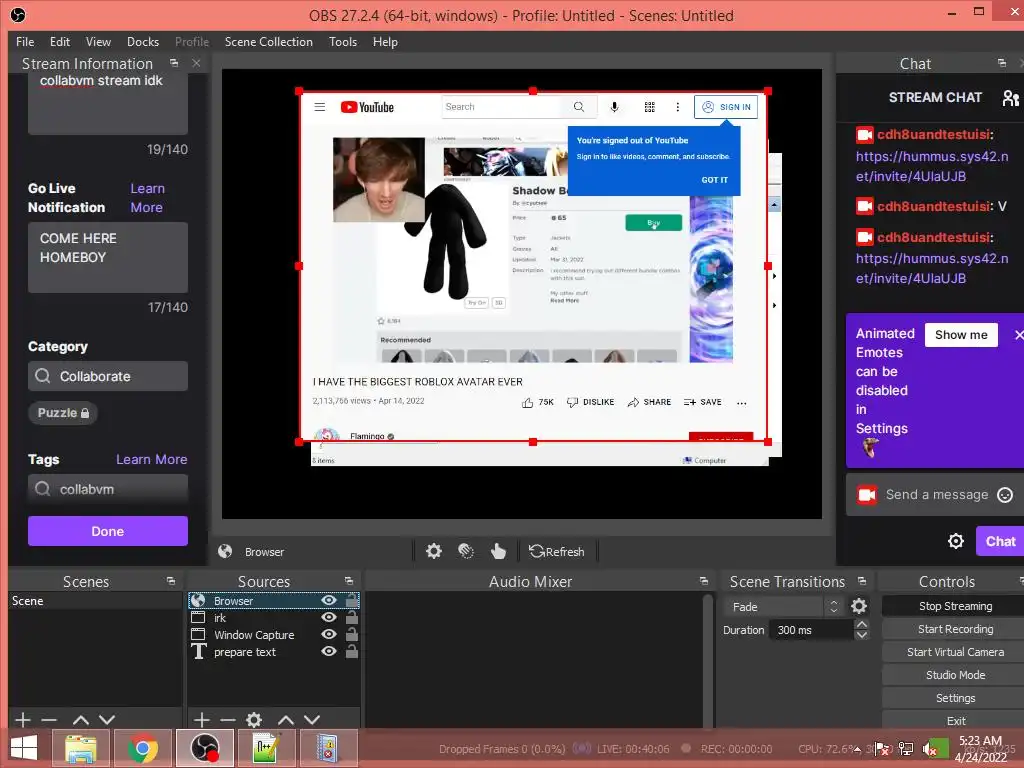Lock the prepare text source

coord(351,650)
